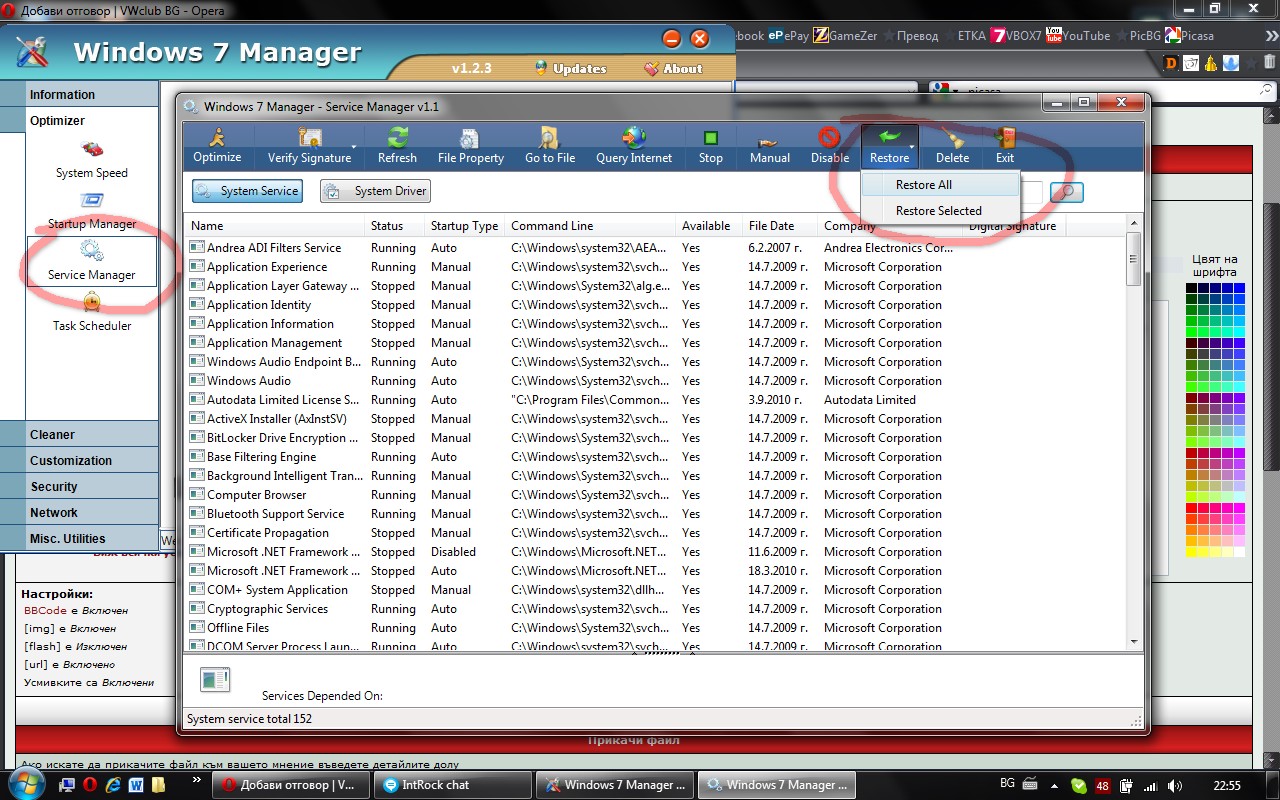Click the search magnifier button
The height and width of the screenshot is (800, 1280).
point(1067,191)
